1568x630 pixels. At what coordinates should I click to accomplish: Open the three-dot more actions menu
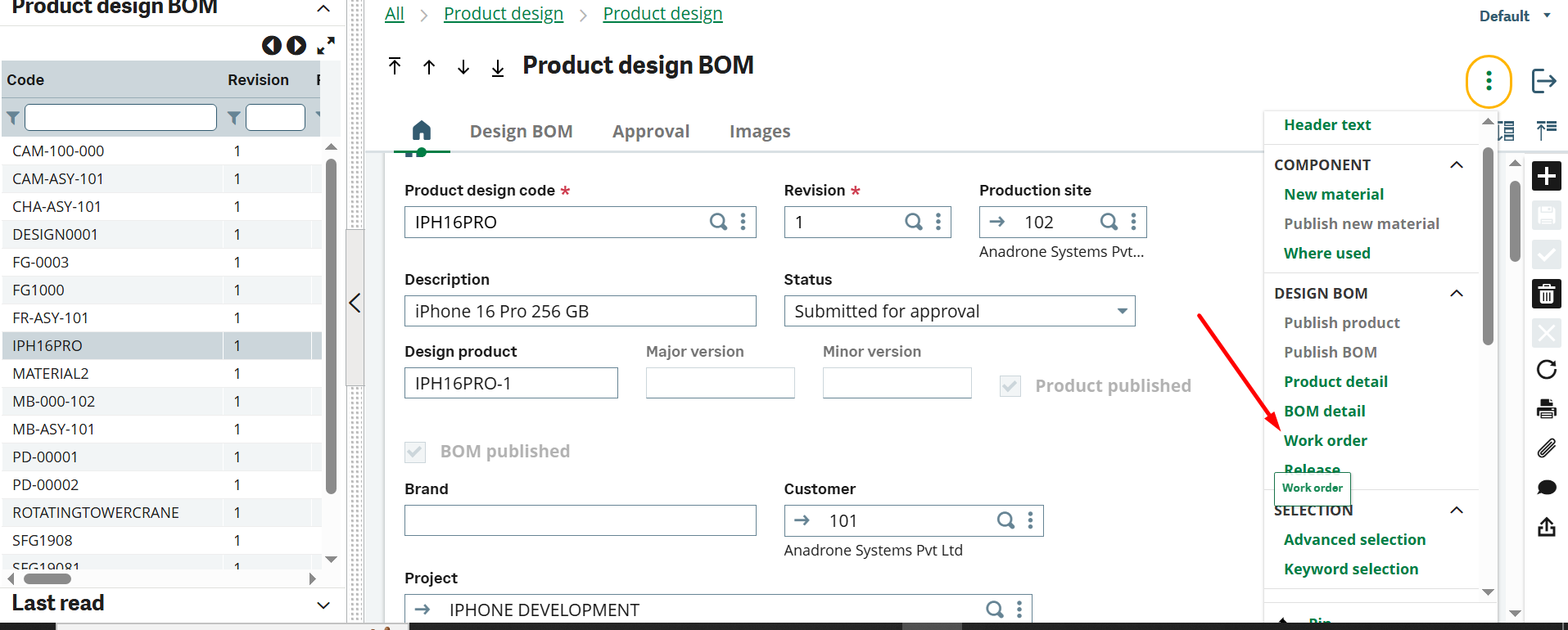[x=1488, y=81]
